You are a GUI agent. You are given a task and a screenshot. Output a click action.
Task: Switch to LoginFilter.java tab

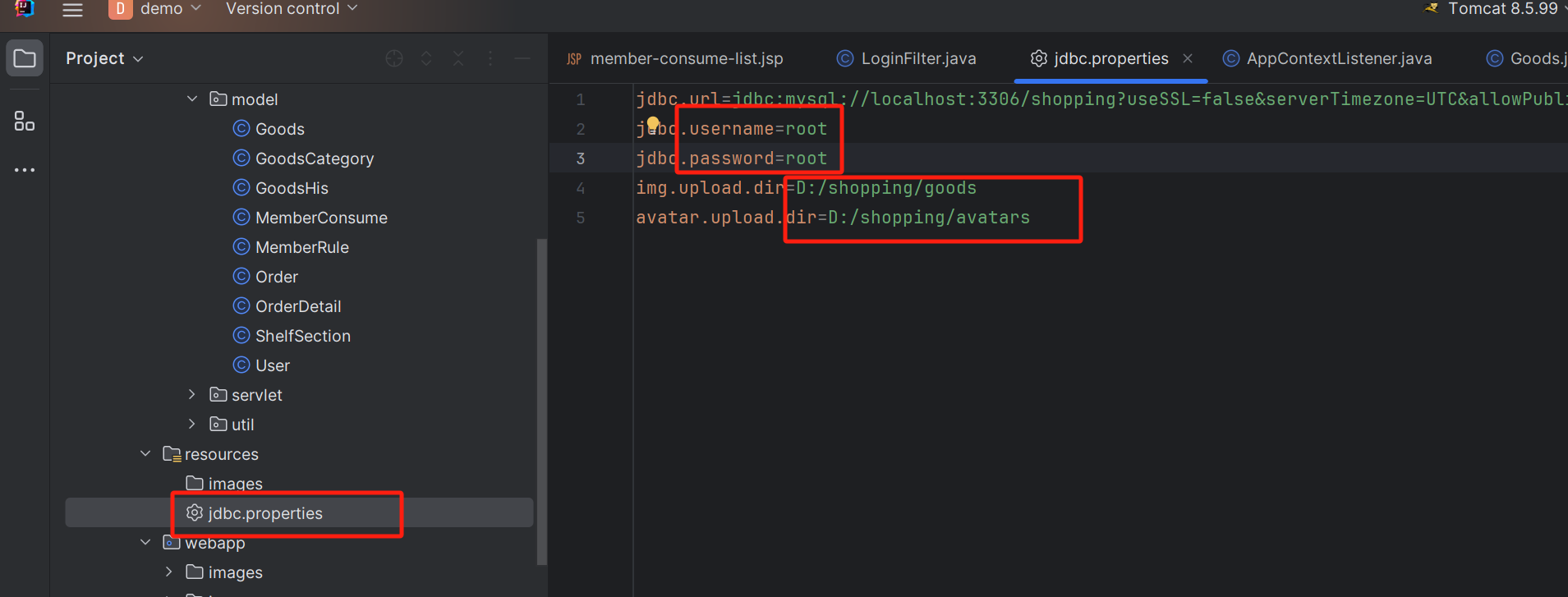(907, 58)
